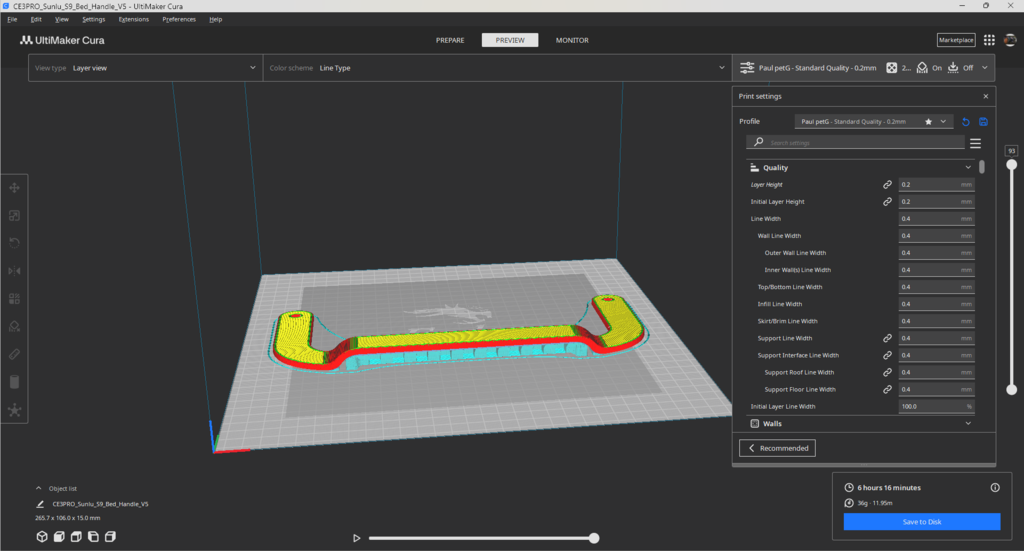Select the Mirror tool in left toolbar

[x=14, y=271]
